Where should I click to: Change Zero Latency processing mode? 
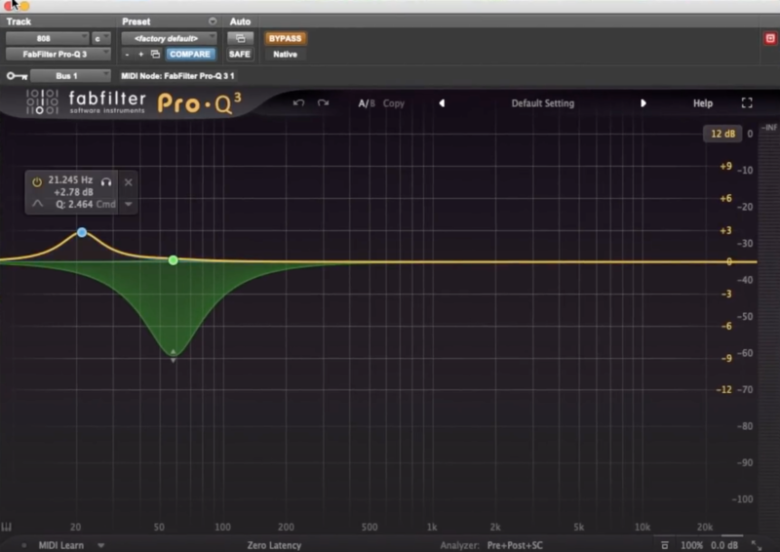[274, 545]
